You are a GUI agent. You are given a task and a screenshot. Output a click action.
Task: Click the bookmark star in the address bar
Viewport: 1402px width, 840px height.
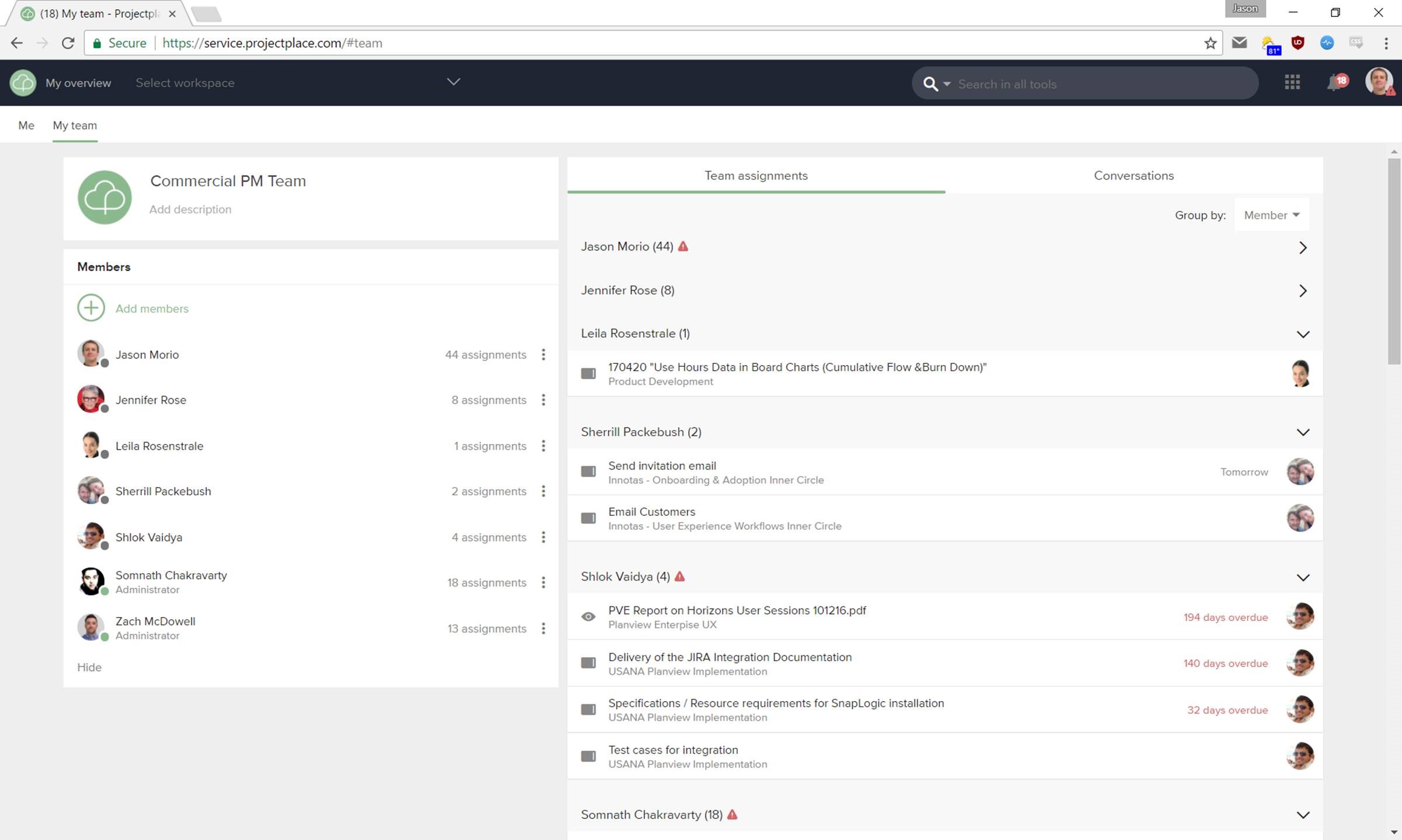(x=1210, y=43)
